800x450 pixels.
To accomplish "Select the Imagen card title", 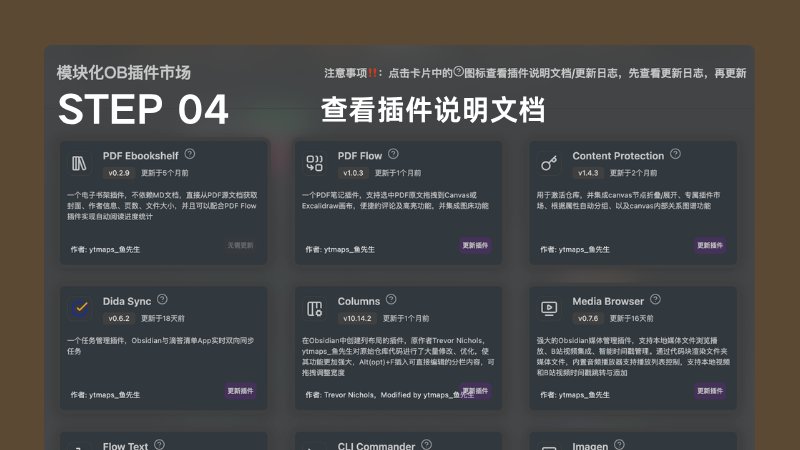I will [590, 446].
